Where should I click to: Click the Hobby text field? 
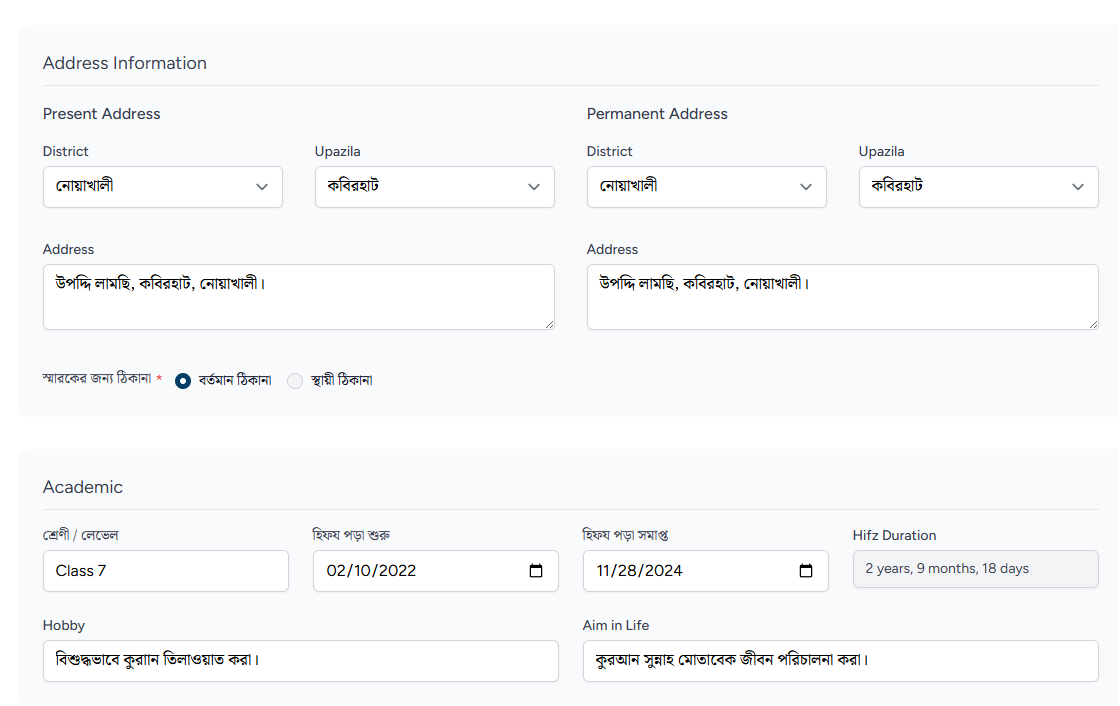click(x=300, y=661)
